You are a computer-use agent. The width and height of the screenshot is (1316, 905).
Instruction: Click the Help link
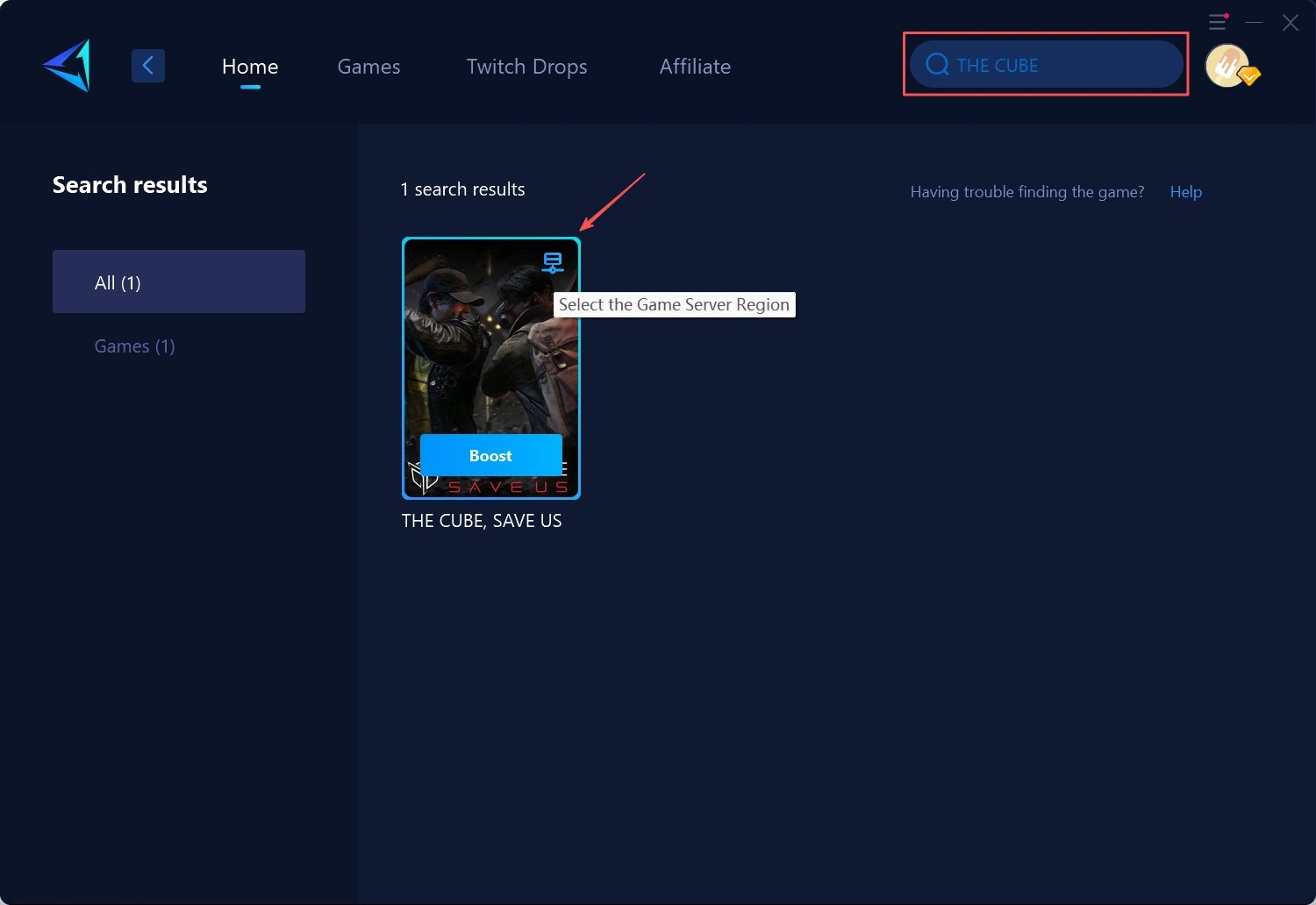pyautogui.click(x=1185, y=192)
